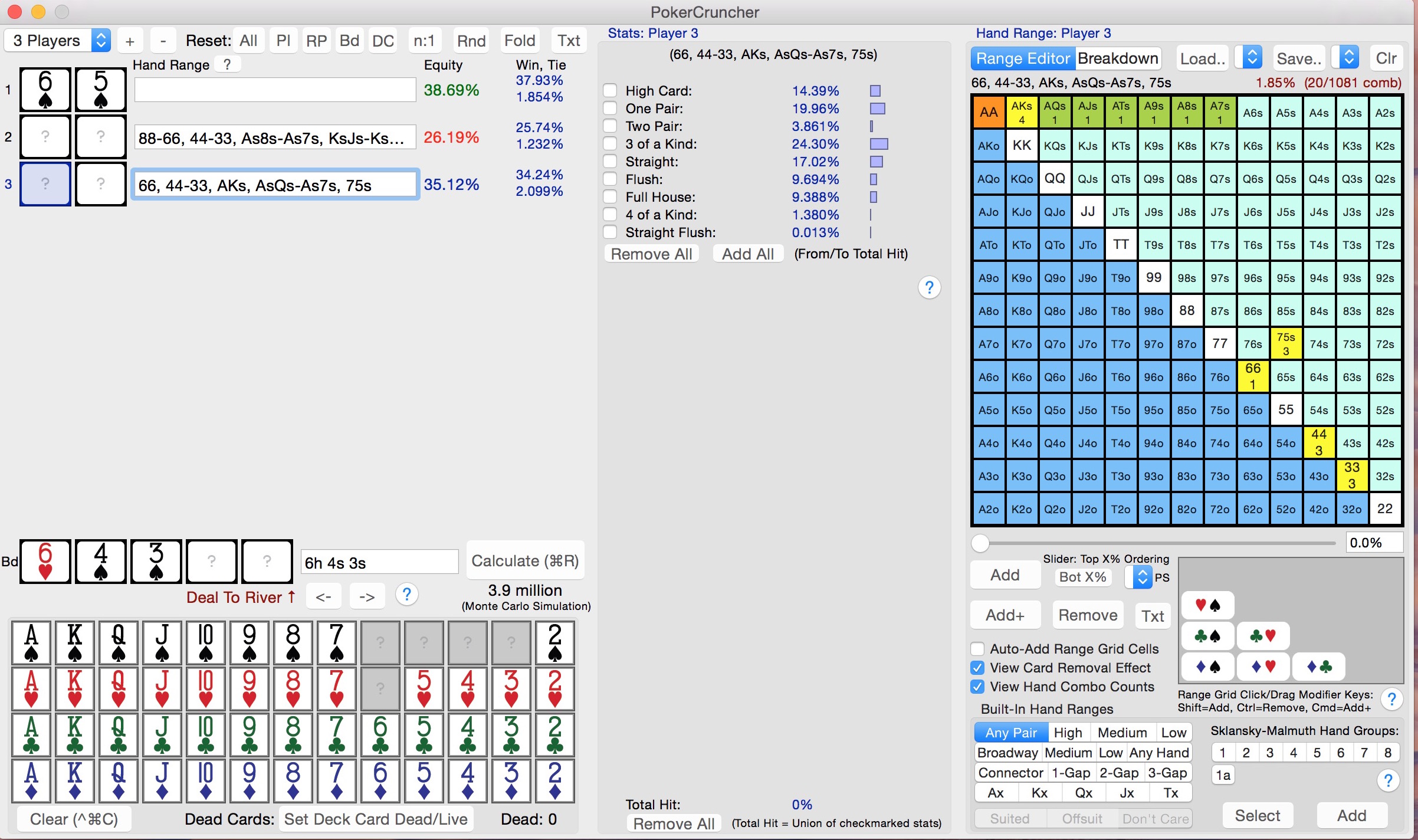Click the empty turn card slot on board
This screenshot has width=1418, height=840.
click(212, 561)
